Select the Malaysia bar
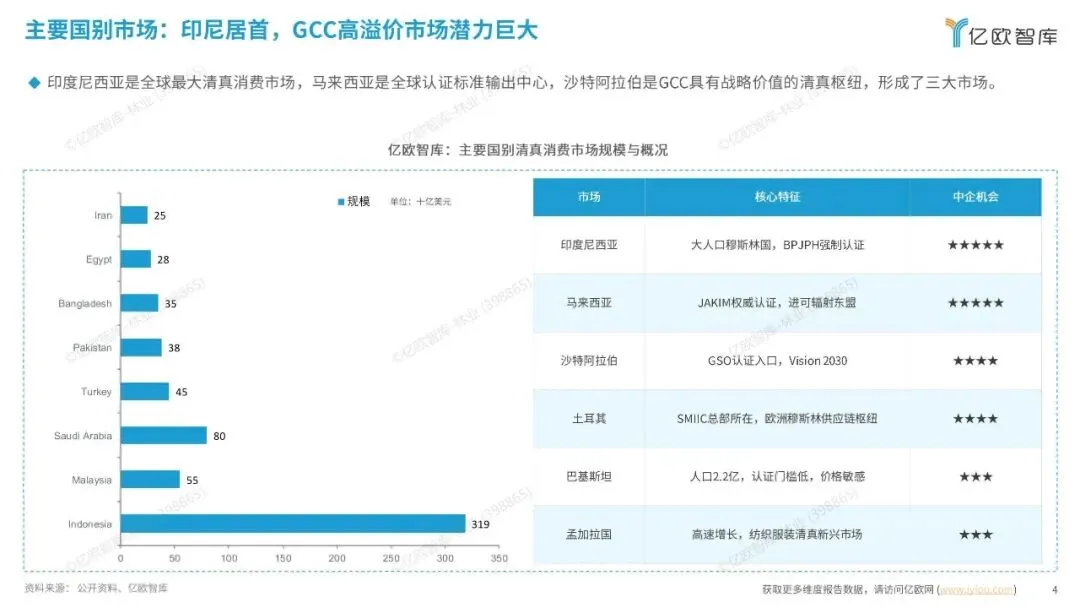This screenshot has width=1080, height=608. point(150,480)
